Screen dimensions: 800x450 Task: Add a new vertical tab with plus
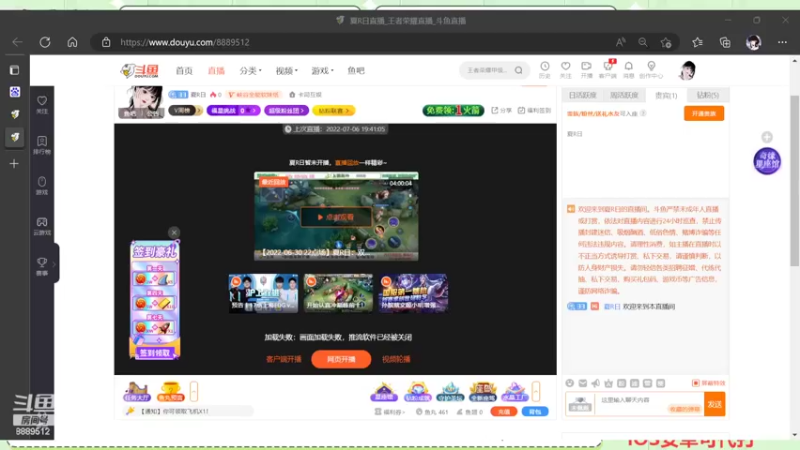click(x=14, y=164)
